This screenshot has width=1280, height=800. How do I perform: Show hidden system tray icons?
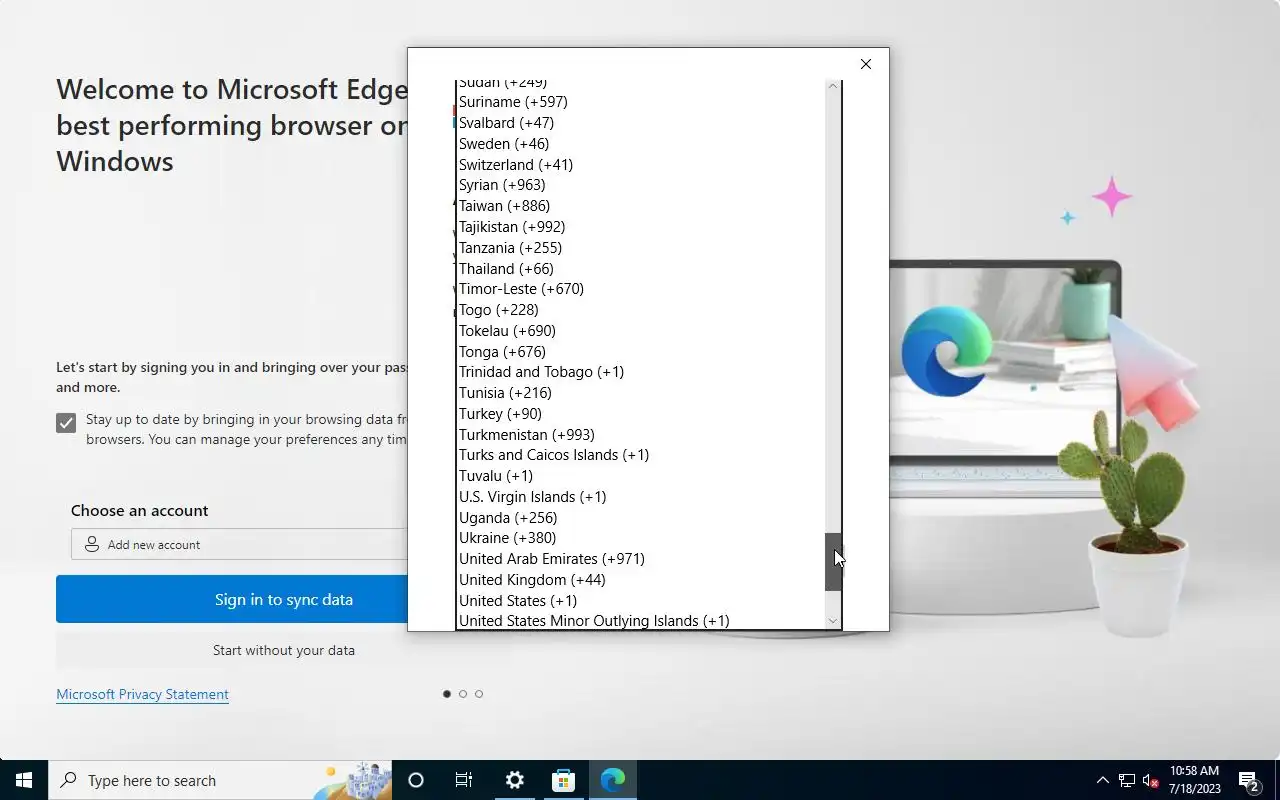[x=1102, y=780]
